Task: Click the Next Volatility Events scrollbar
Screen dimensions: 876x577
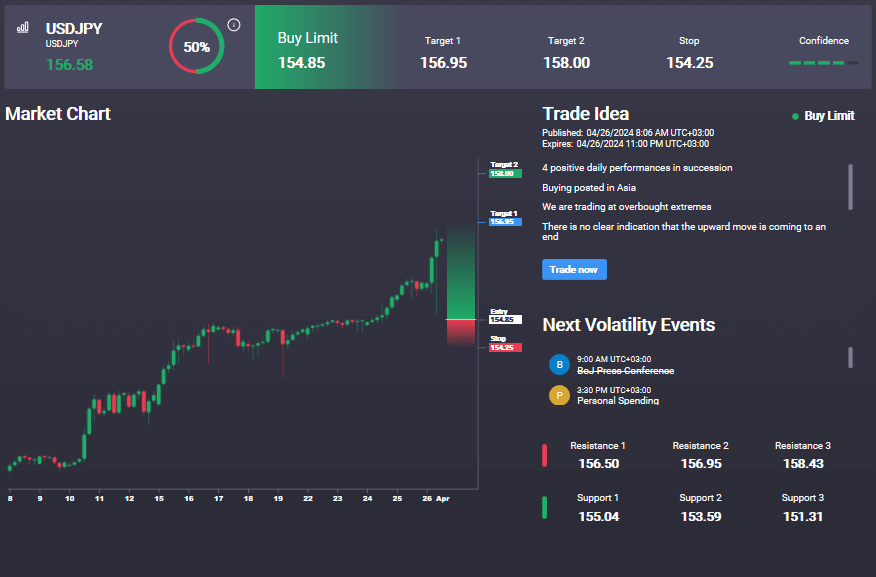Action: (x=850, y=357)
